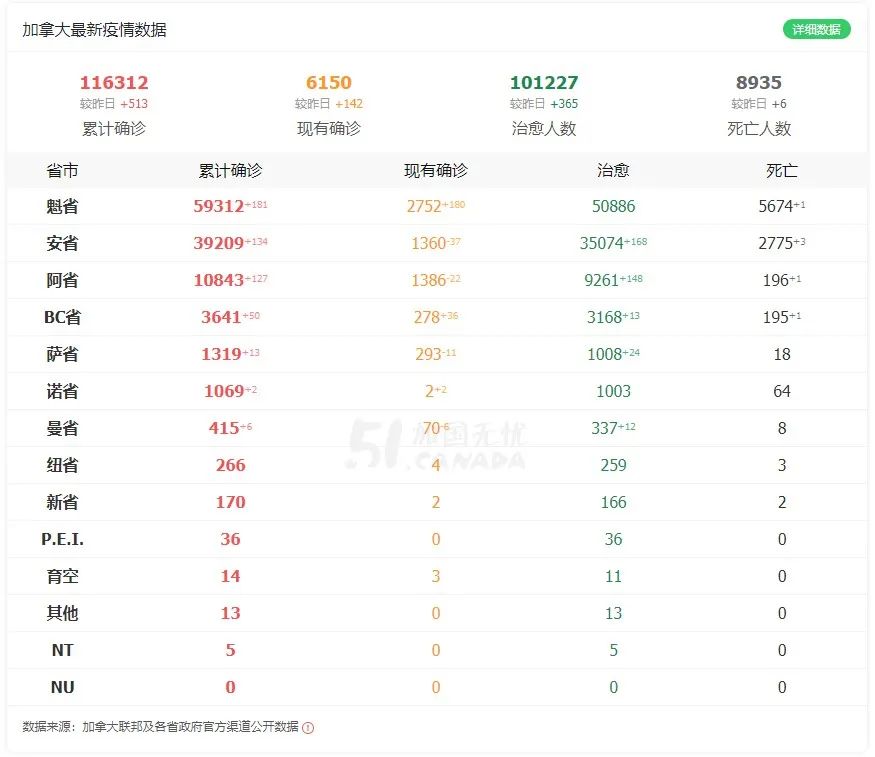This screenshot has width=875, height=757.
Task: Click the 魁省 active value 2752
Action: (x=424, y=206)
